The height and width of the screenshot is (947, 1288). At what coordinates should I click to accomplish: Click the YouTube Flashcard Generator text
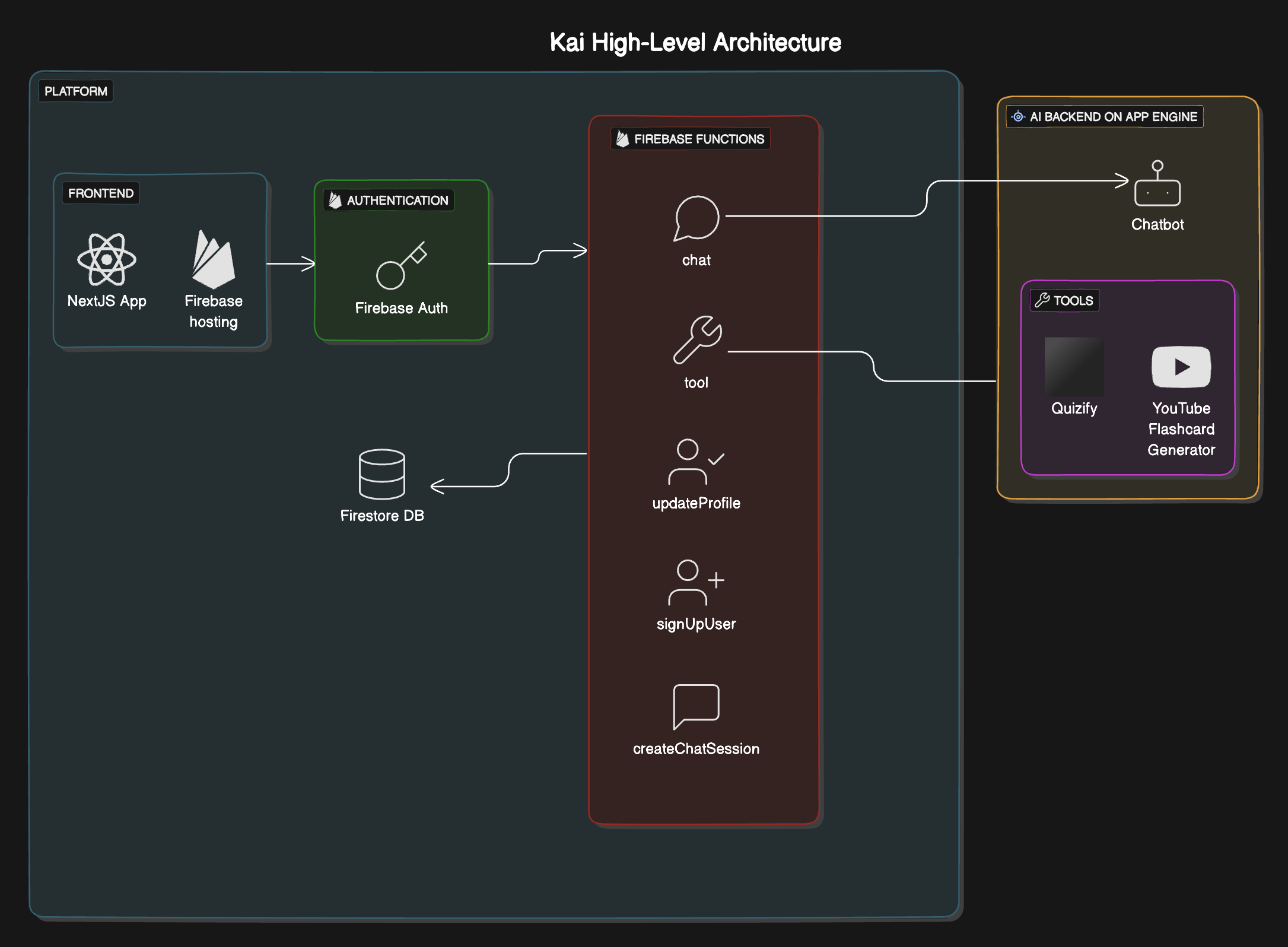(x=1181, y=429)
